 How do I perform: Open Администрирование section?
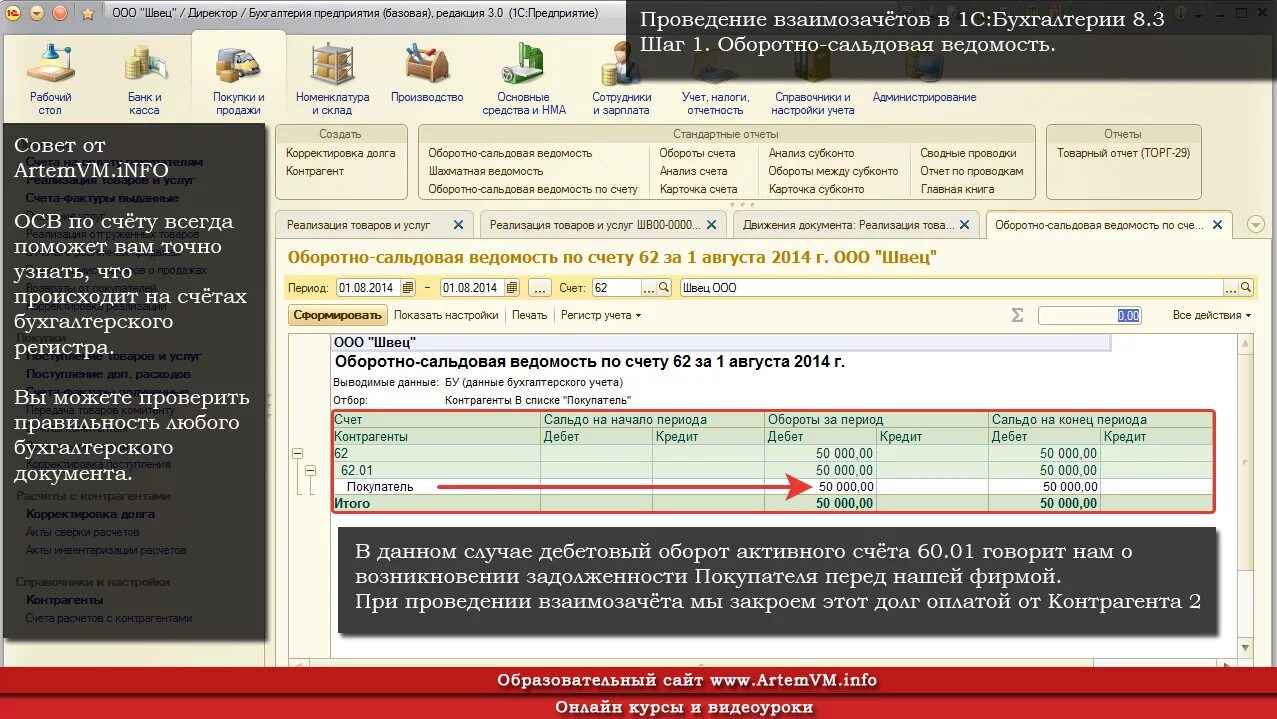click(x=925, y=75)
